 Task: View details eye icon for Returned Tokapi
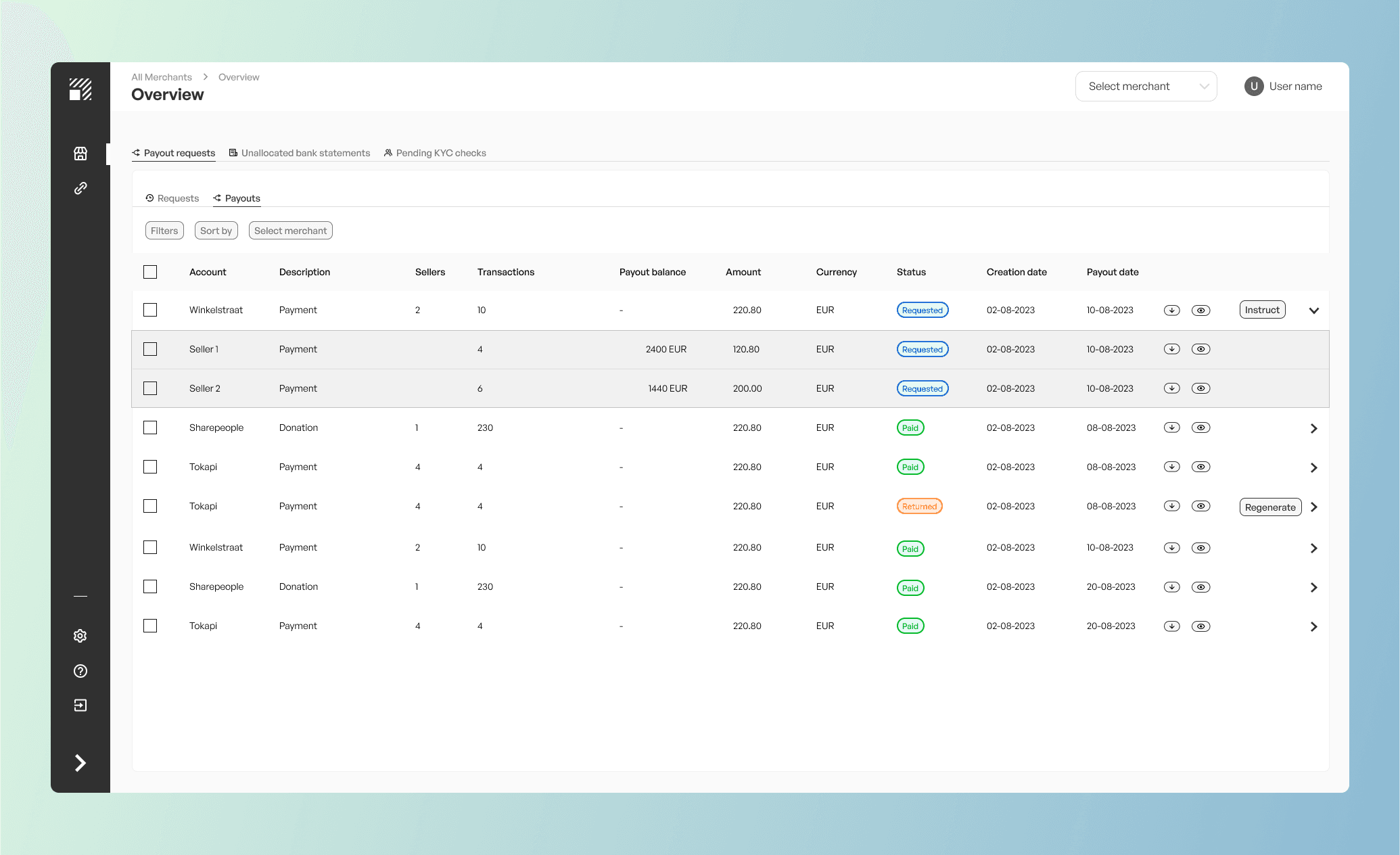1200,506
